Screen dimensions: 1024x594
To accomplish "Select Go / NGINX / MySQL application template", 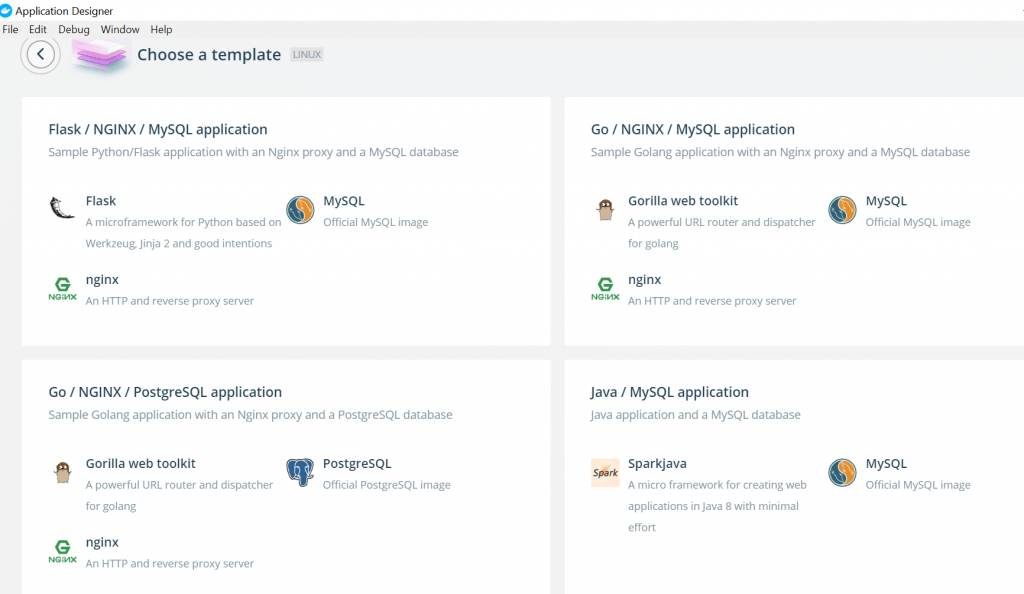I will click(x=794, y=221).
